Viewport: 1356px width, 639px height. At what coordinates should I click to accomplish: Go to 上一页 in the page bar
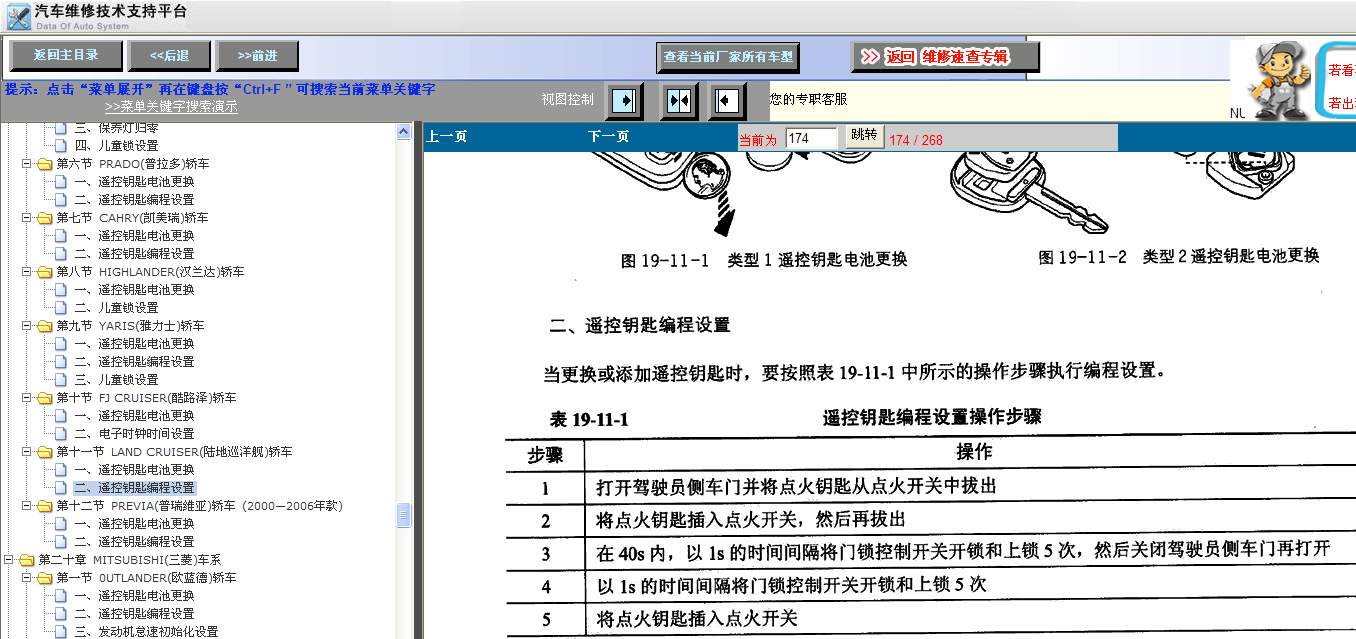point(446,137)
